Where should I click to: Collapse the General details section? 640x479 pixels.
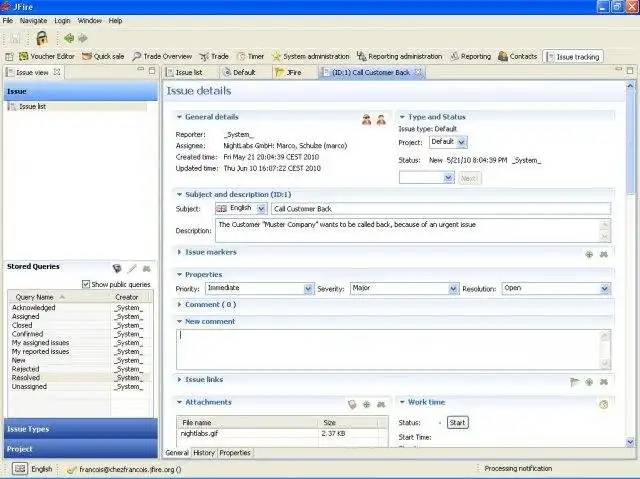179,117
